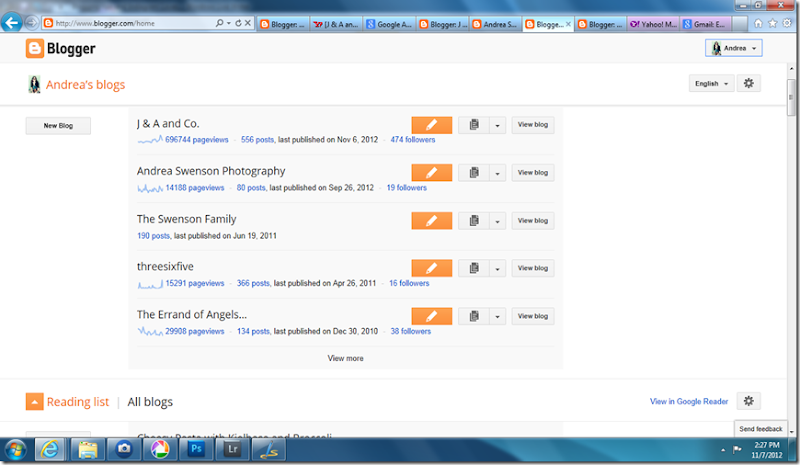Switch to All blogs reading view

click(150, 402)
